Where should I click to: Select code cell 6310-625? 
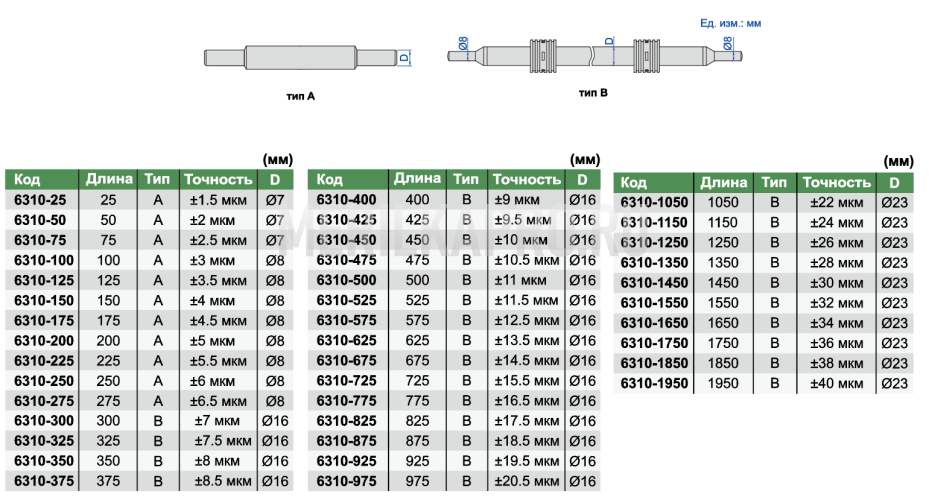[348, 341]
